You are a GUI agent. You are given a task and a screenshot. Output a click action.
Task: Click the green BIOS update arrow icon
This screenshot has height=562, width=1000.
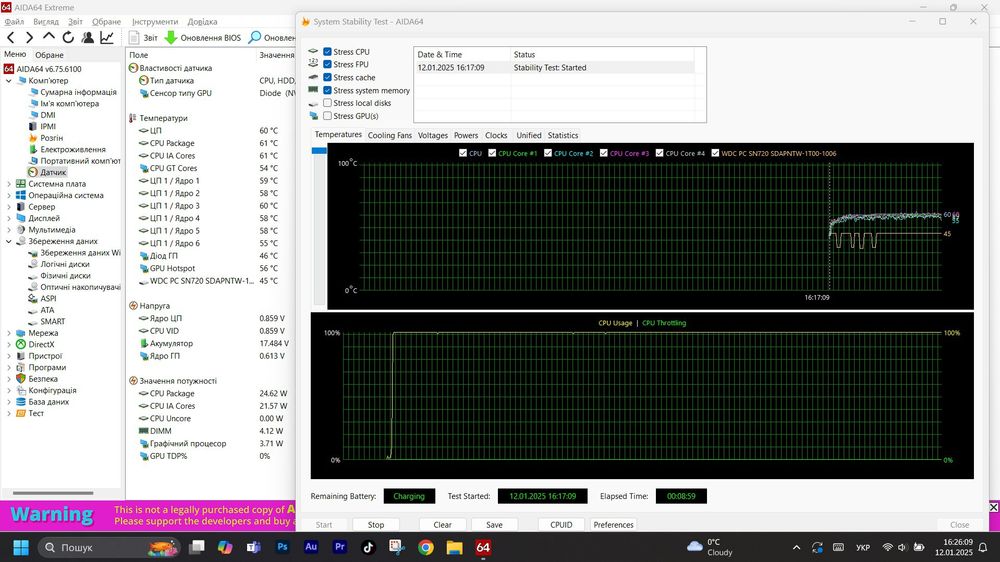[x=170, y=38]
